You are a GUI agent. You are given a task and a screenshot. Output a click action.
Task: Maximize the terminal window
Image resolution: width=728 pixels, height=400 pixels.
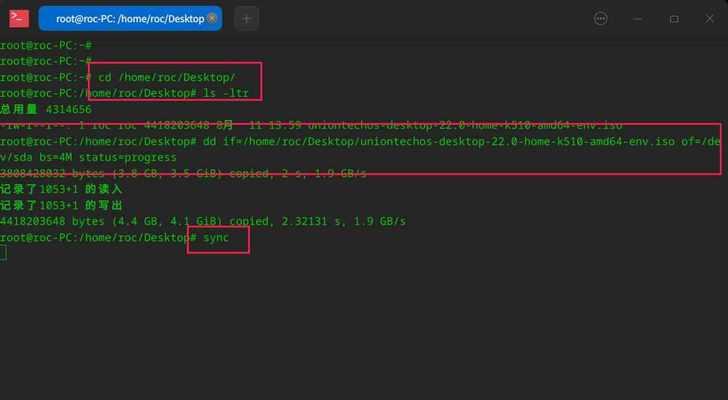tap(674, 19)
